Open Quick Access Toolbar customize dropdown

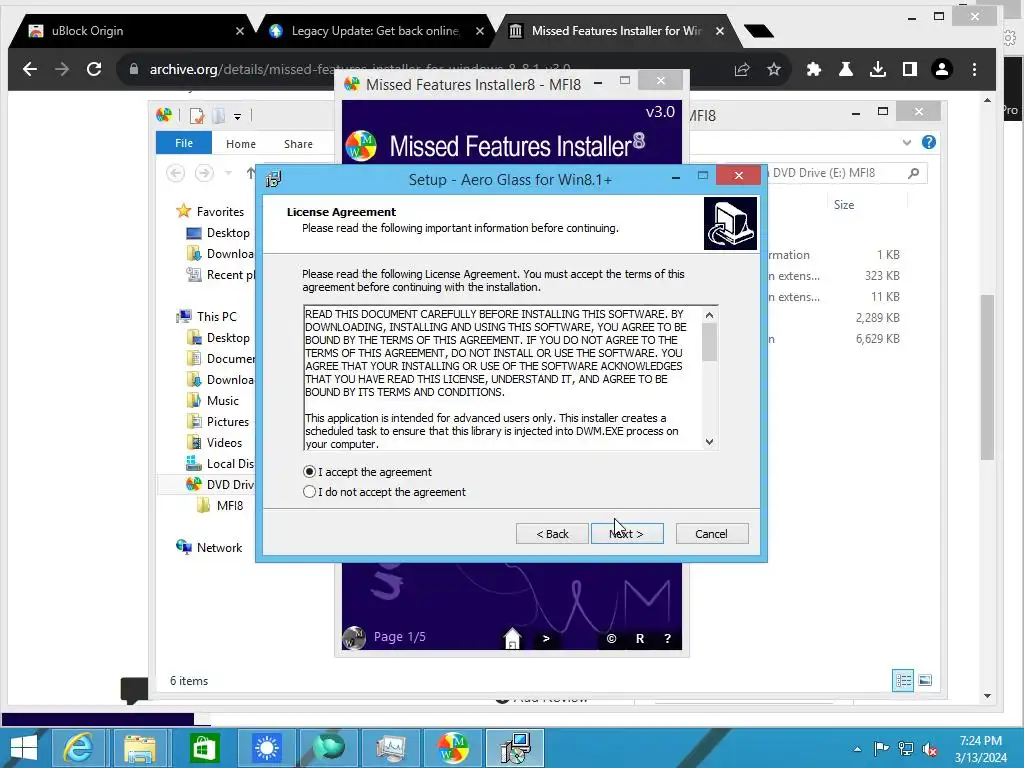238,116
